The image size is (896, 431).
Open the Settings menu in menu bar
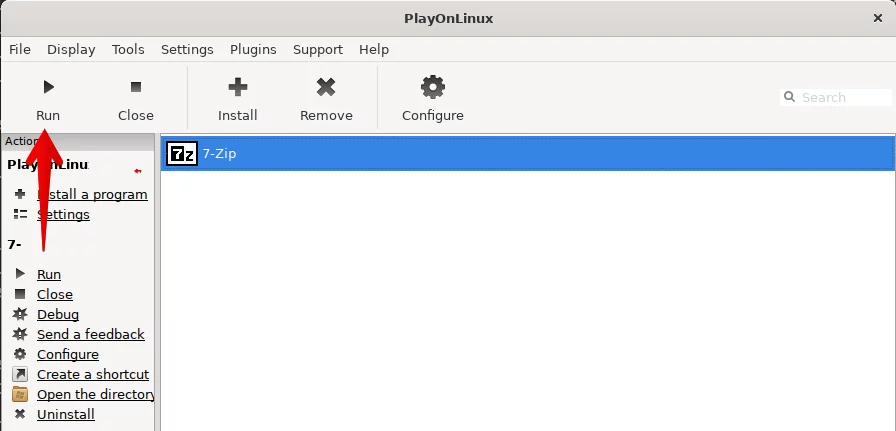click(187, 50)
